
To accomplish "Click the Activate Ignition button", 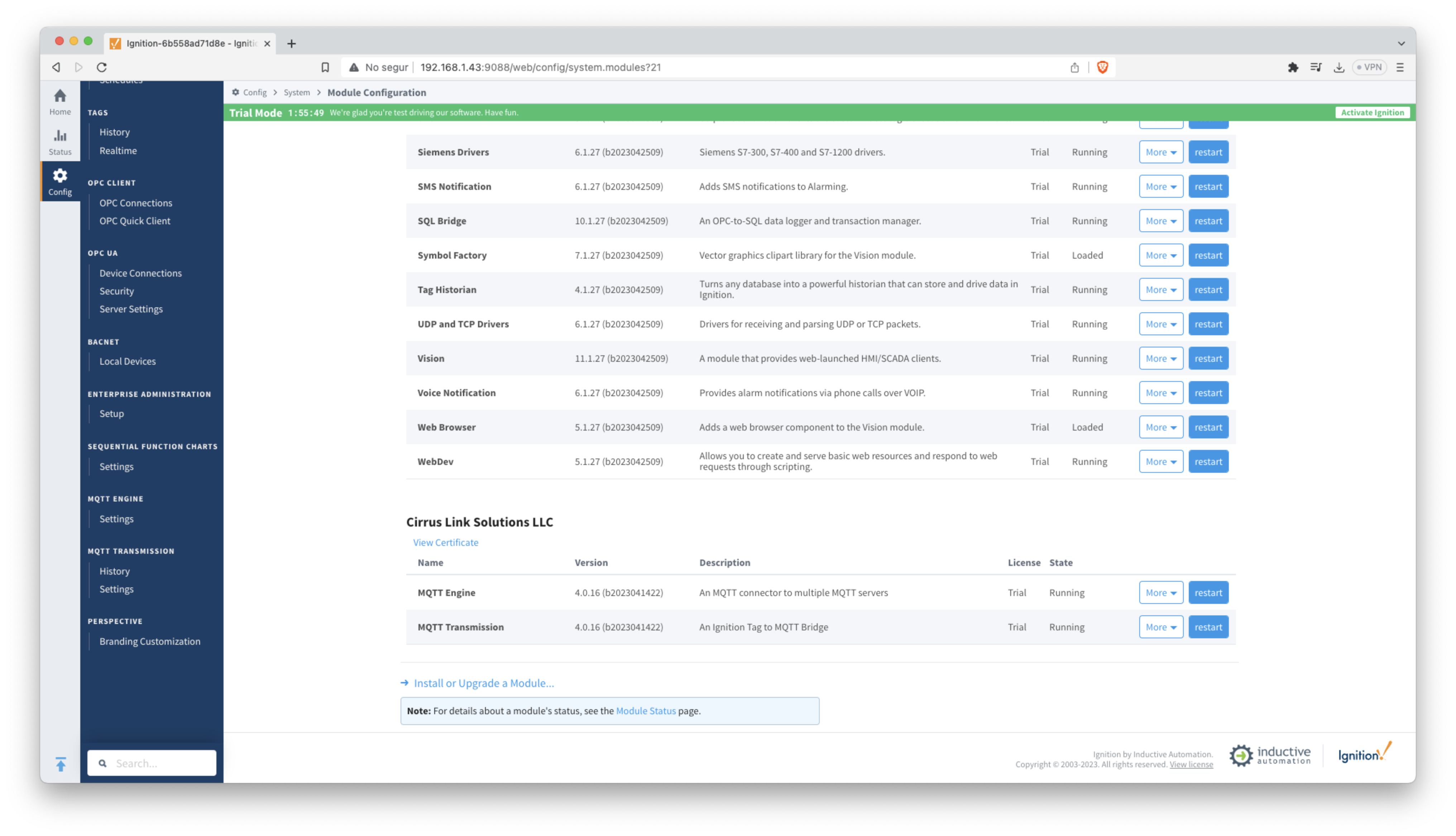I will pyautogui.click(x=1371, y=112).
